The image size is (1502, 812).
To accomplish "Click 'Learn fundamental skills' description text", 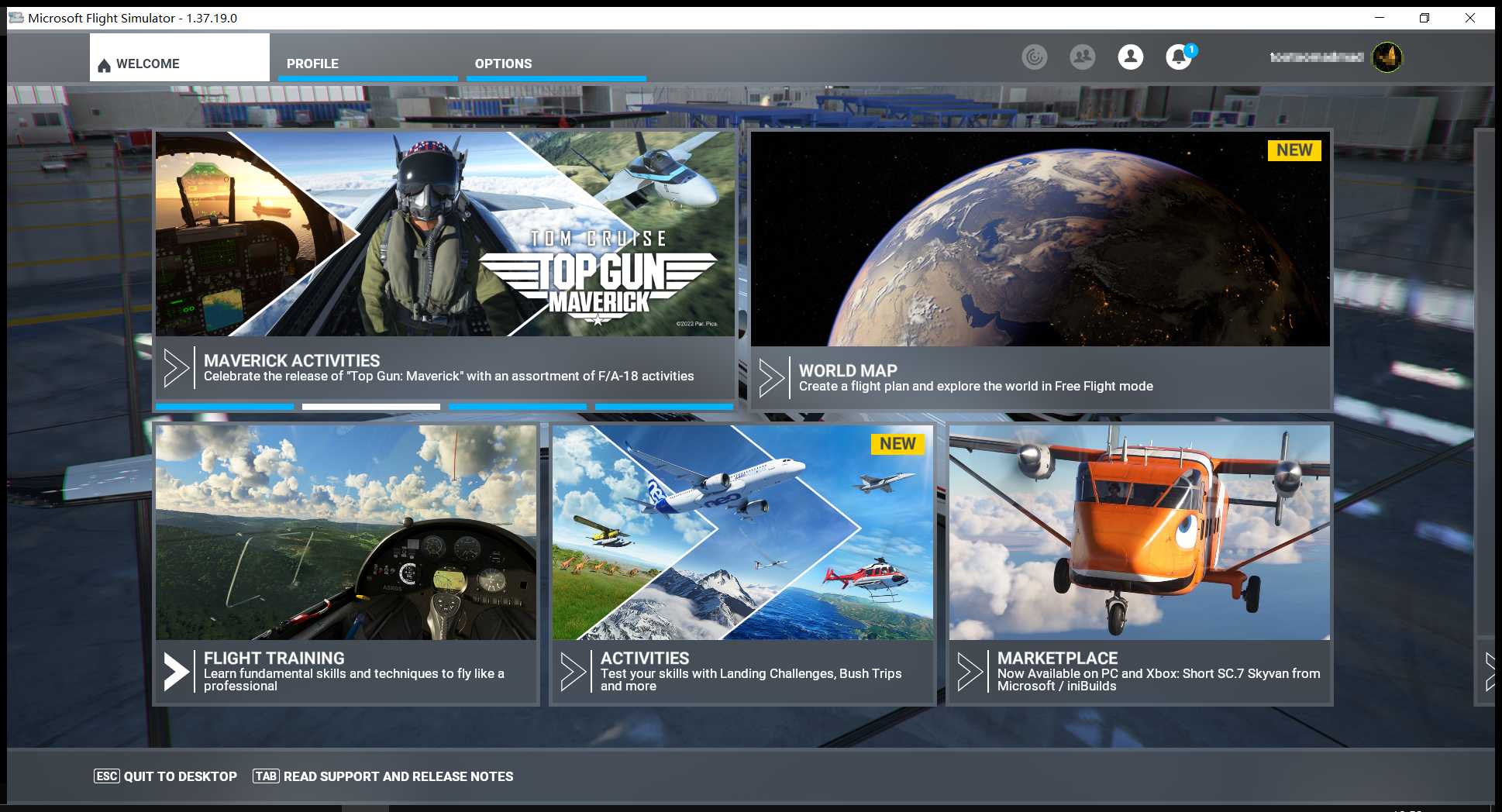I will tap(354, 680).
